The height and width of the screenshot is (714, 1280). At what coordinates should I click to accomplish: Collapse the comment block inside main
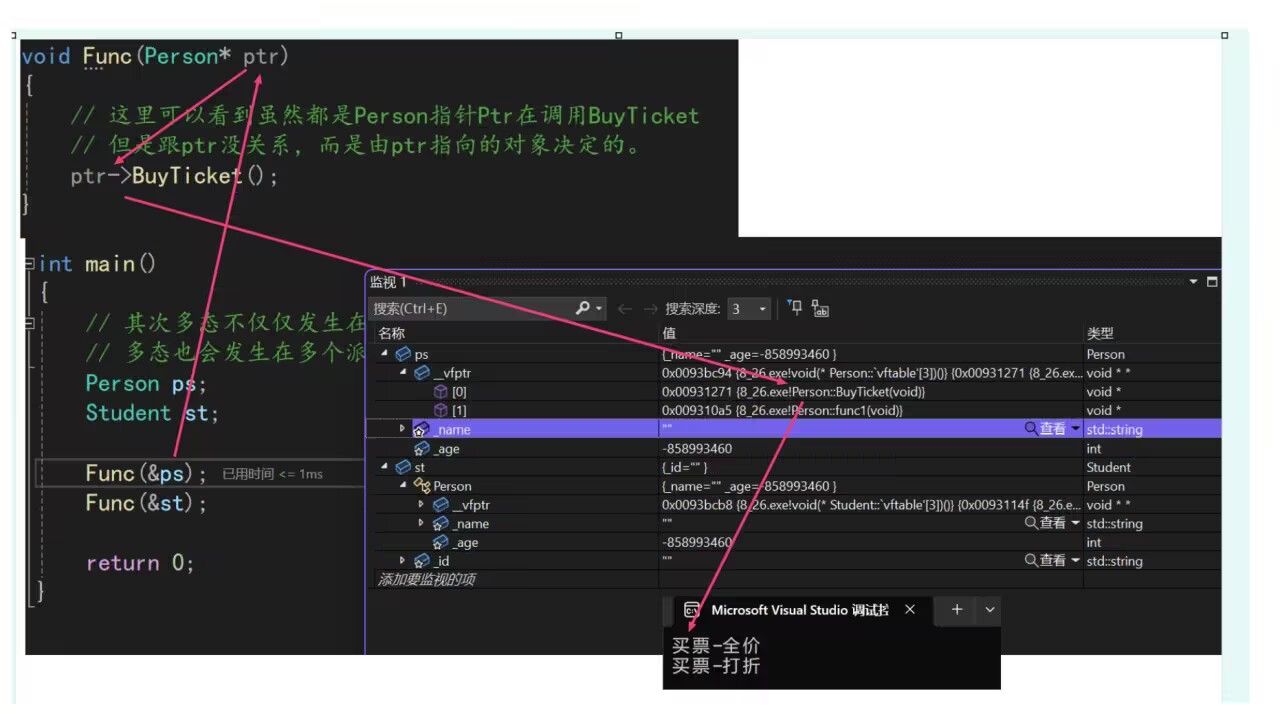pyautogui.click(x=30, y=323)
